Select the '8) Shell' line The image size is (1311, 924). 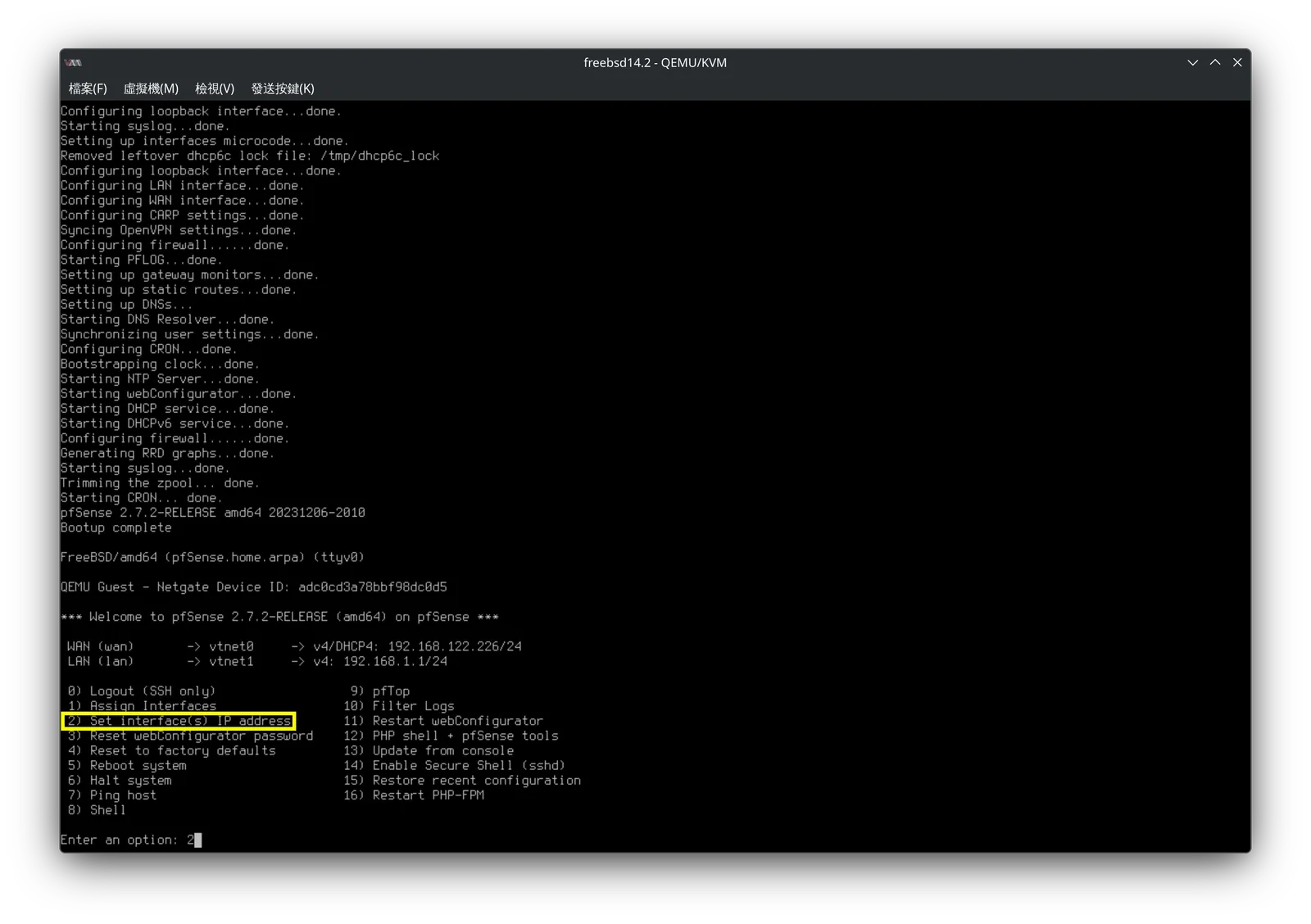(98, 810)
